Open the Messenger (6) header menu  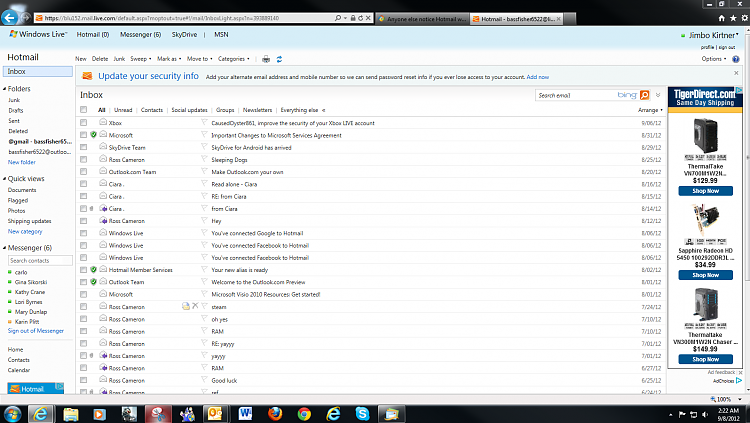(x=140, y=34)
